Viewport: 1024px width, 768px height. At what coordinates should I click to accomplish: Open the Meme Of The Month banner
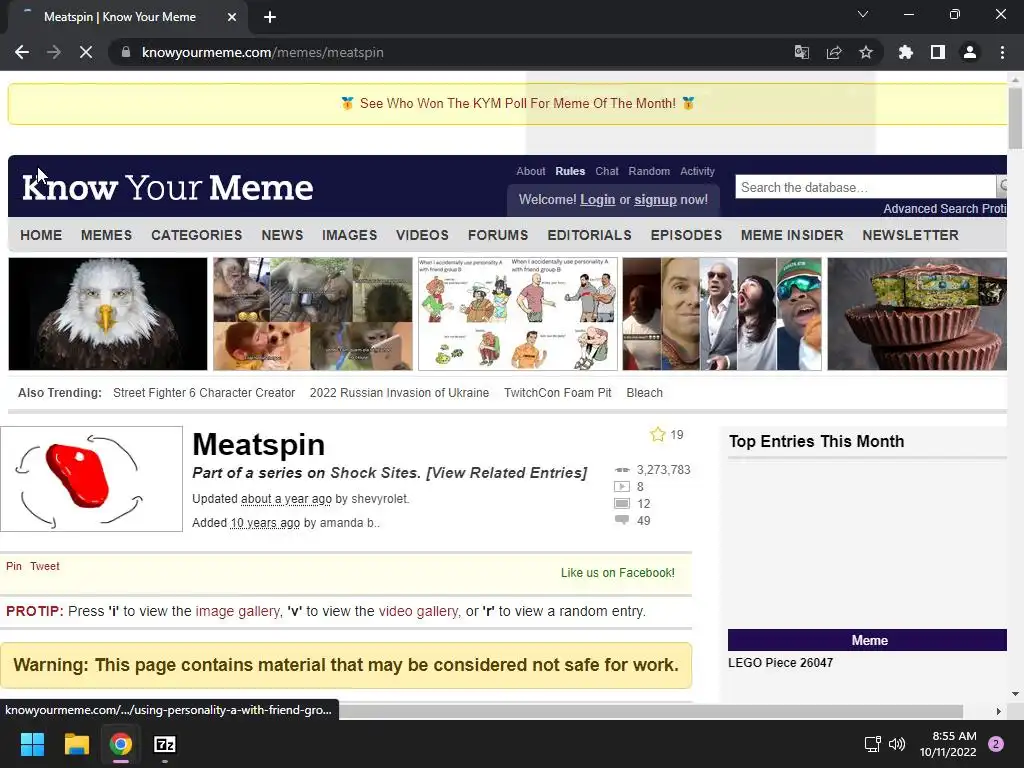point(517,103)
